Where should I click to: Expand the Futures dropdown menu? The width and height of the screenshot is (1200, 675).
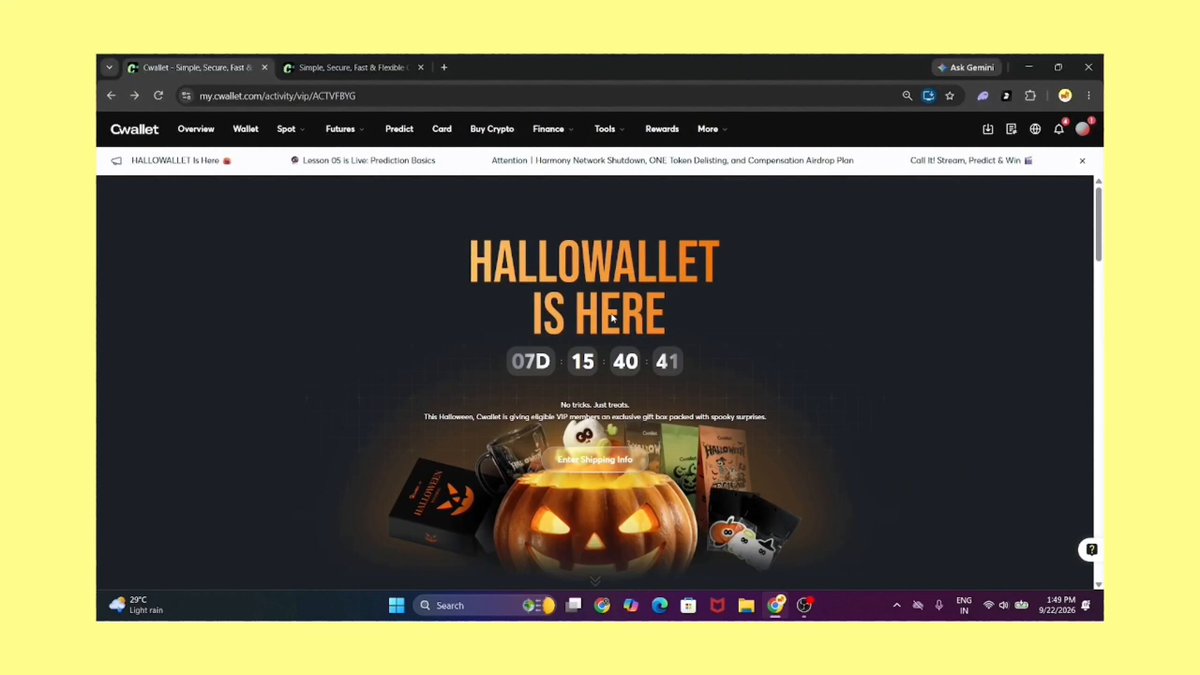(345, 129)
